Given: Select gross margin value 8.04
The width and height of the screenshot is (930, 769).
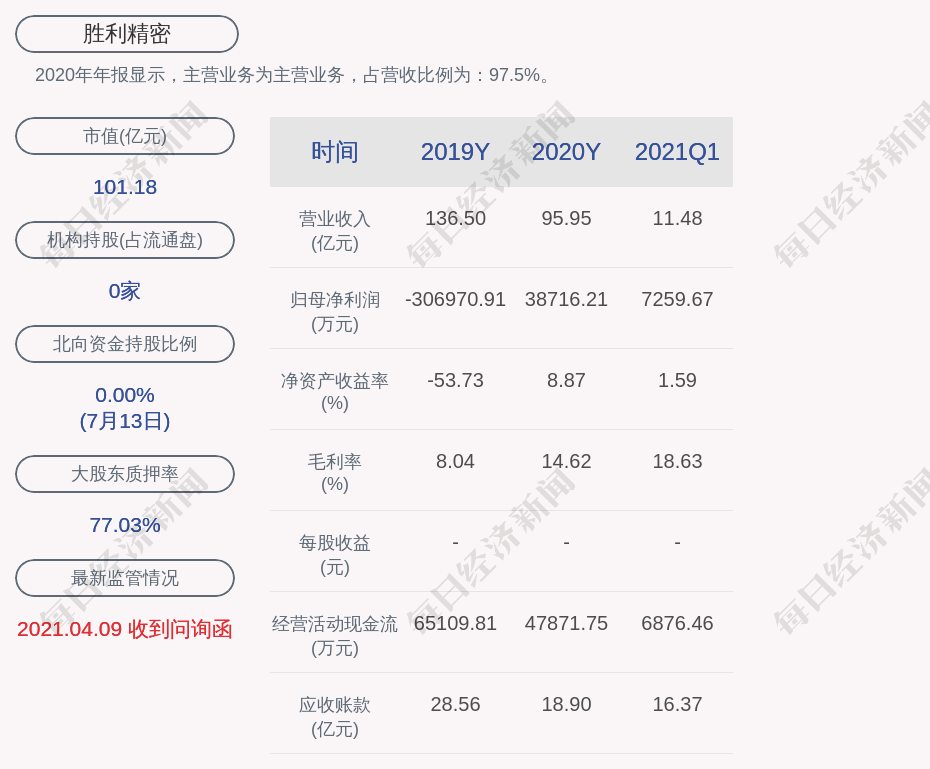Looking at the screenshot, I should pos(456,461).
